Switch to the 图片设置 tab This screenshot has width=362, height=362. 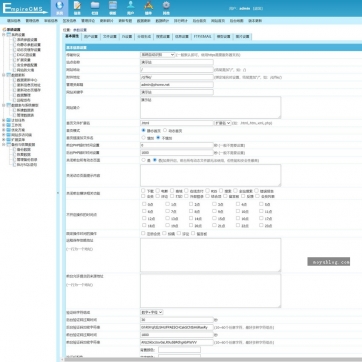pyautogui.click(x=242, y=37)
